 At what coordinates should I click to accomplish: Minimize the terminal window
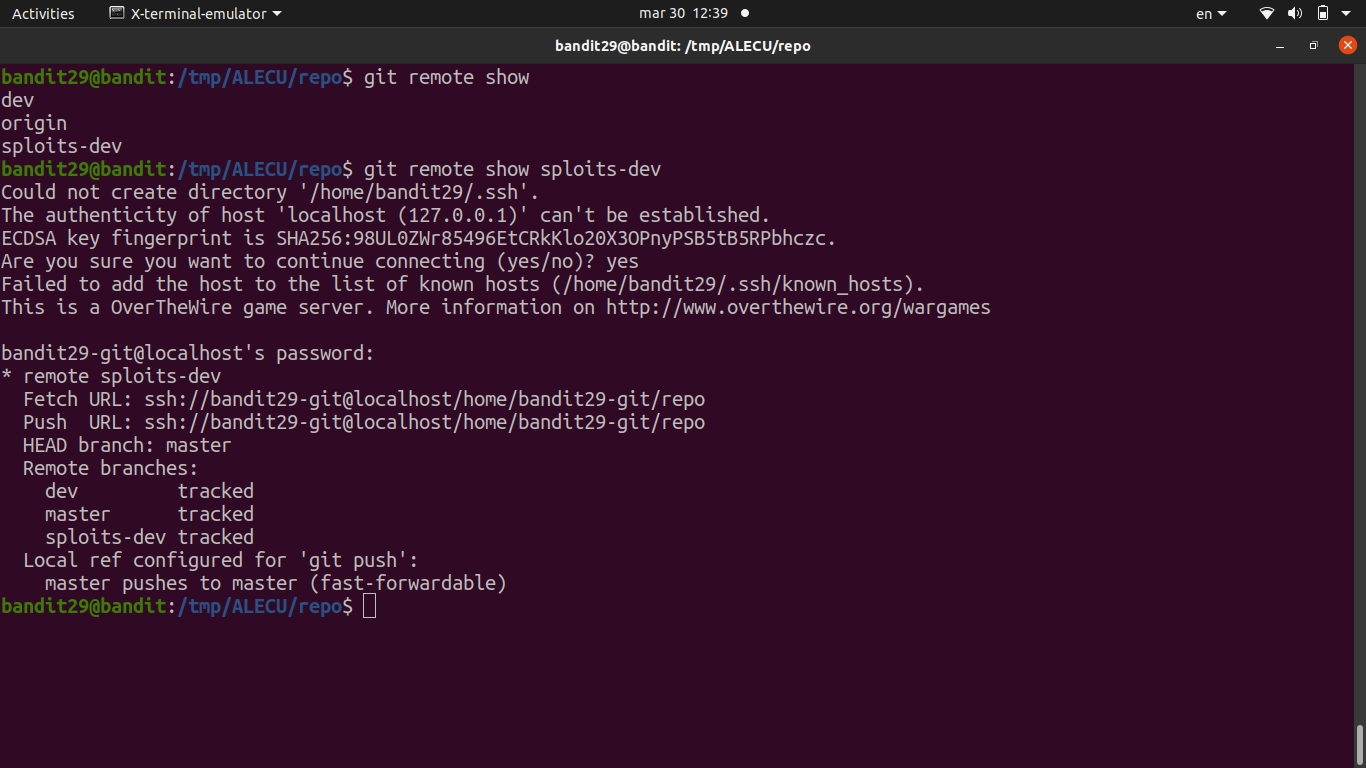tap(1280, 46)
